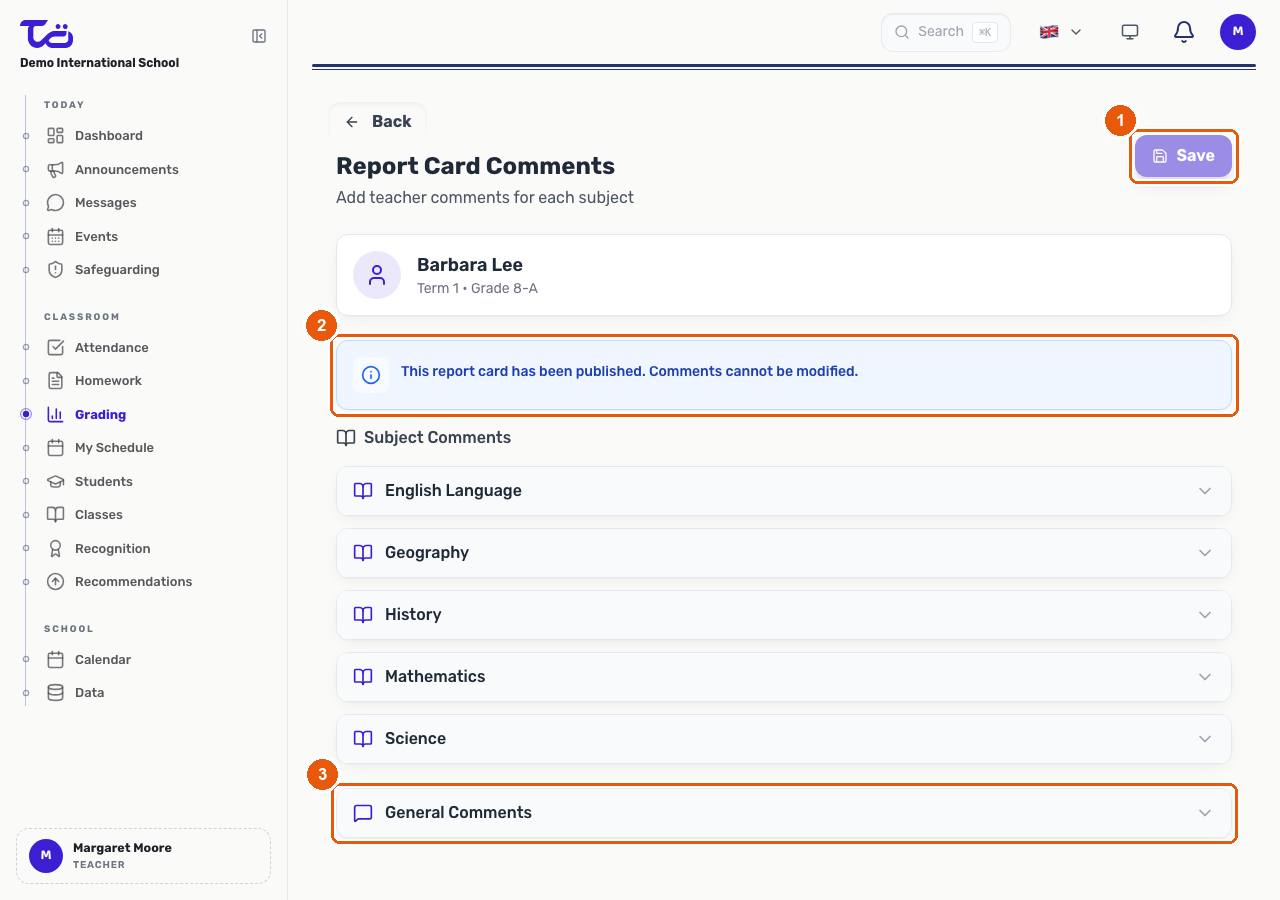Click the Demo International School name
Viewport: 1280px width, 900px height.
click(x=100, y=62)
